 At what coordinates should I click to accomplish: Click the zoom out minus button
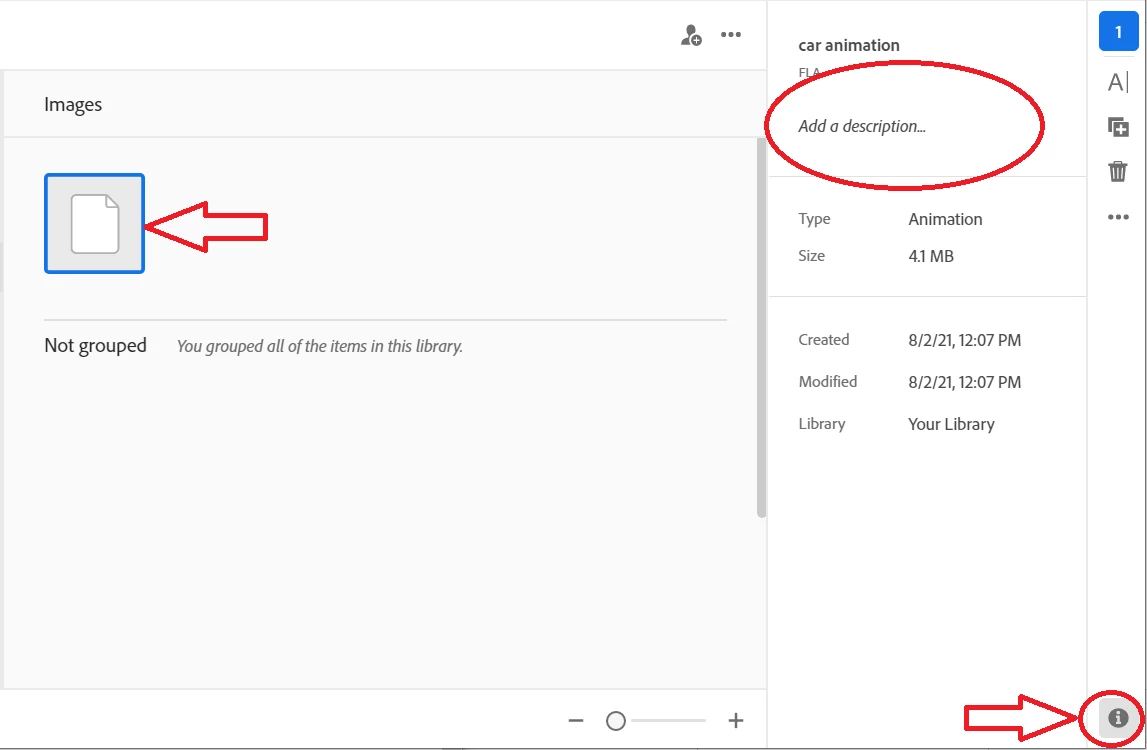tap(576, 721)
